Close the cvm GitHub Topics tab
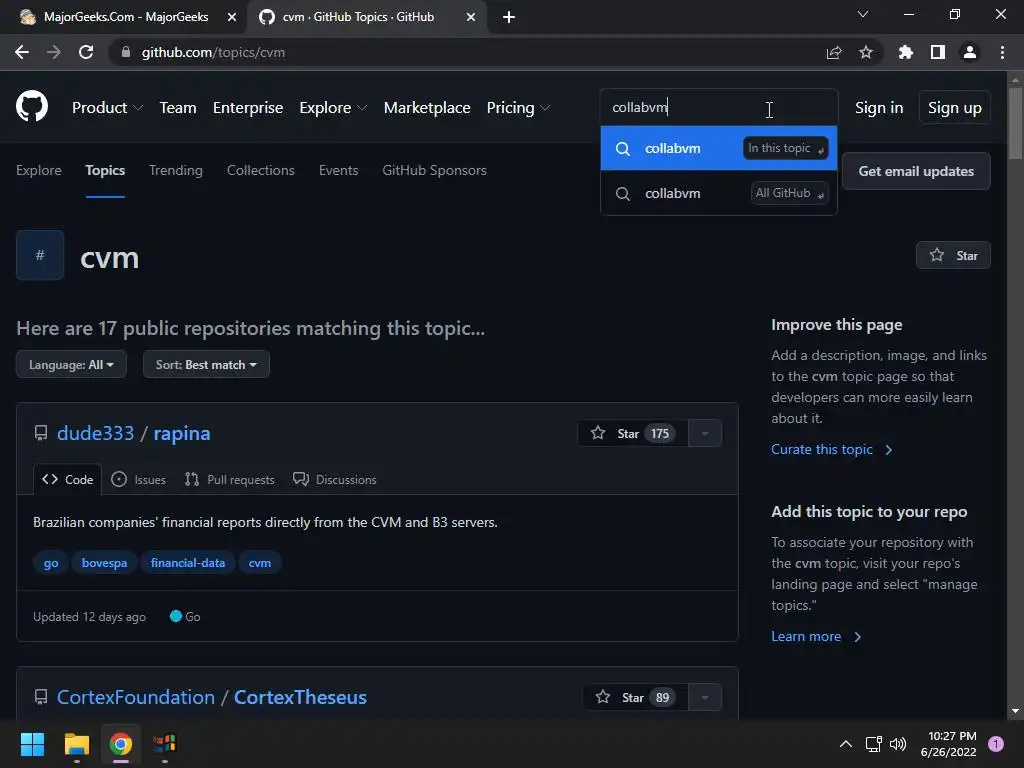This screenshot has width=1024, height=768. coord(471,17)
